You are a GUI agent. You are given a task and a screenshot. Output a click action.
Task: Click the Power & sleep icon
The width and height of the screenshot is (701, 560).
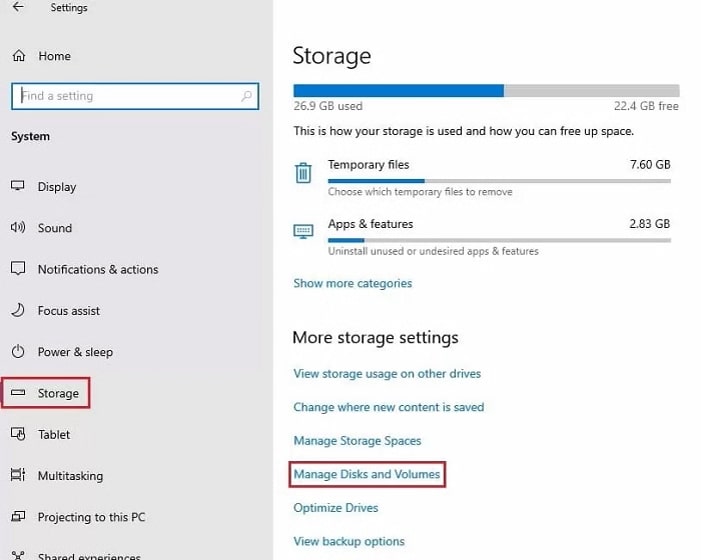[18, 351]
